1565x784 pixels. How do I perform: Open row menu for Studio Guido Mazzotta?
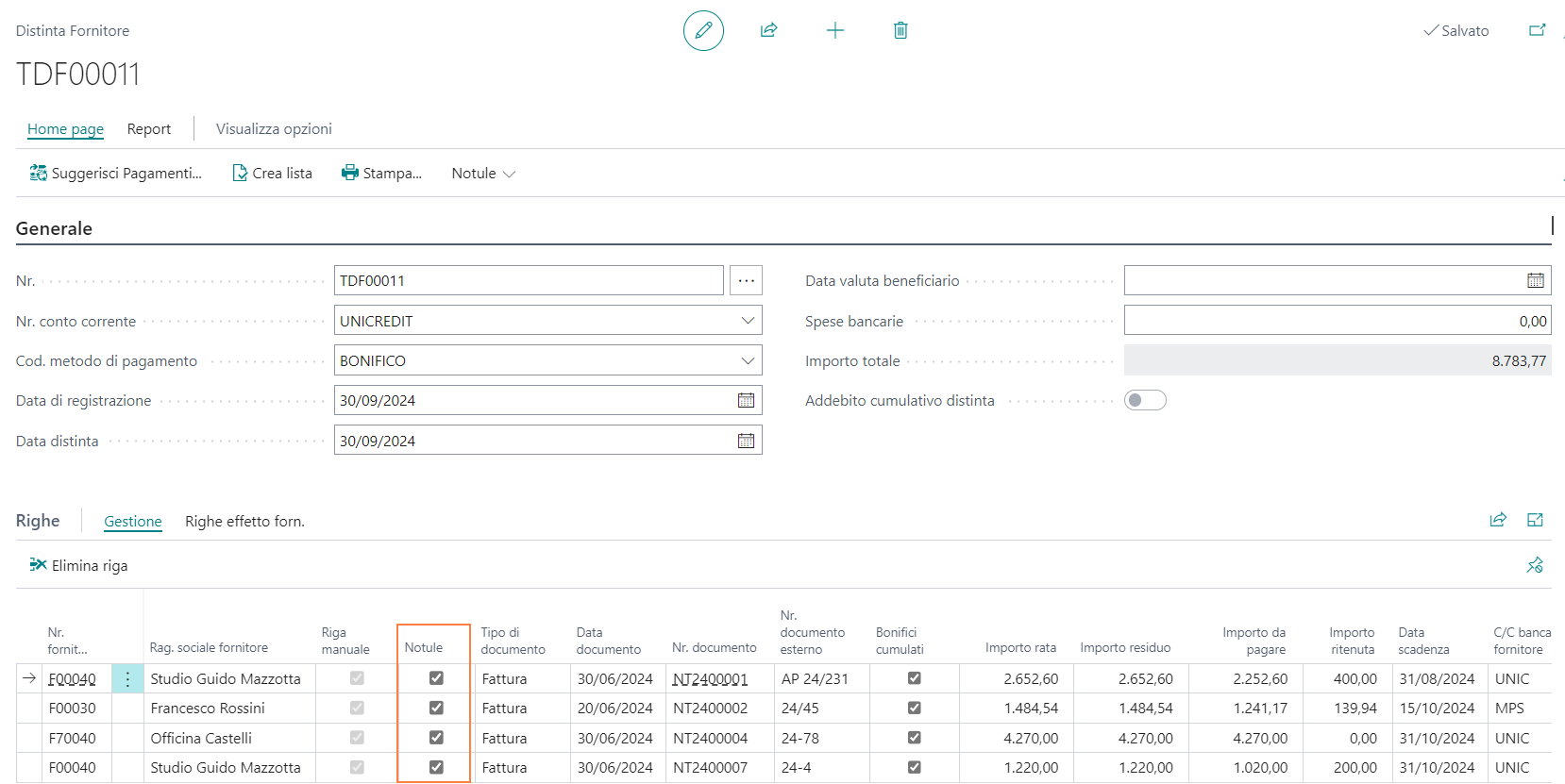pos(127,679)
